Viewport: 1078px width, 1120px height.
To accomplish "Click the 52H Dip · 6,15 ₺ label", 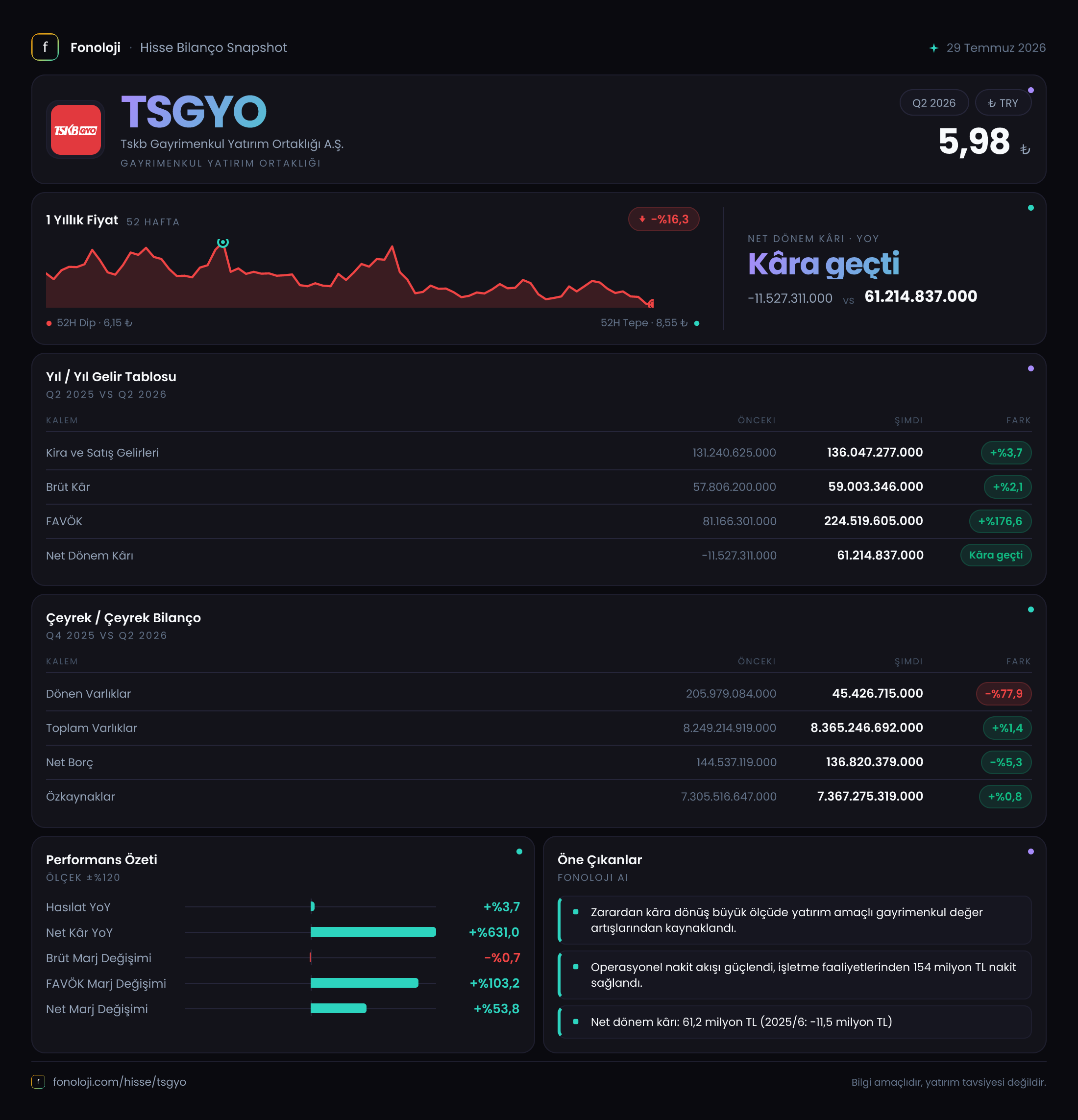I will coord(94,323).
